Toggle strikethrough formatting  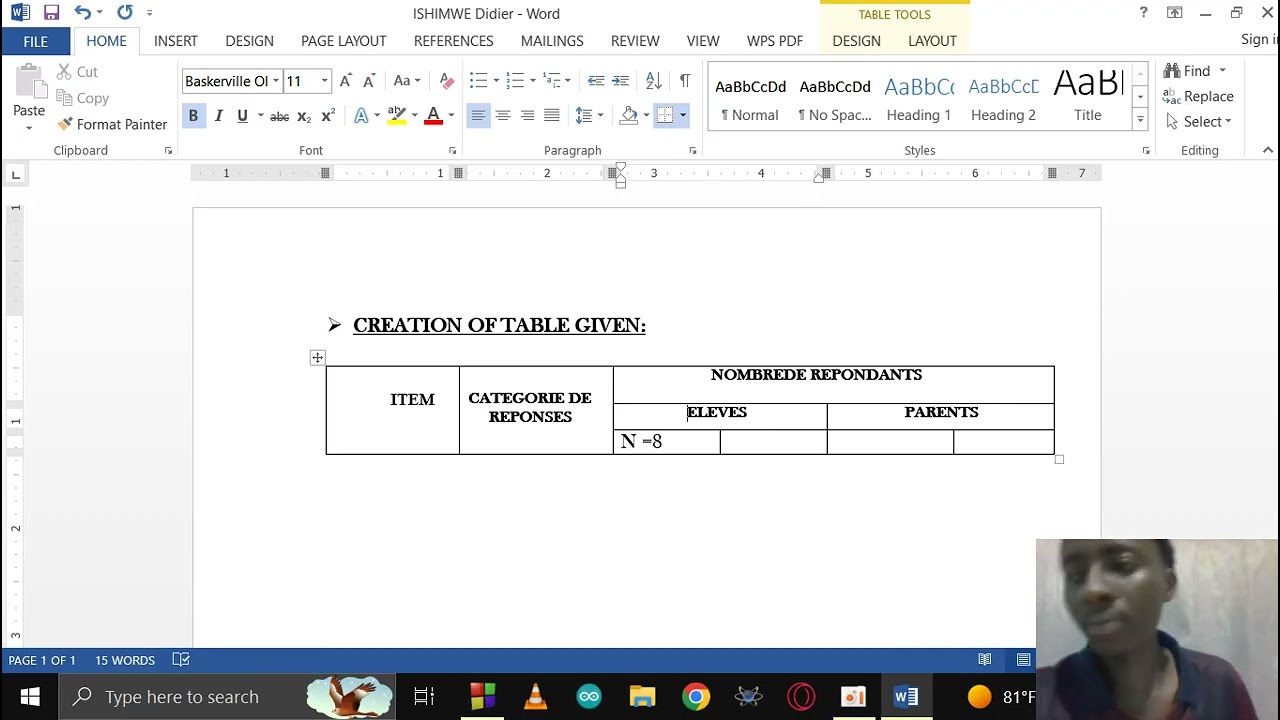[x=280, y=116]
